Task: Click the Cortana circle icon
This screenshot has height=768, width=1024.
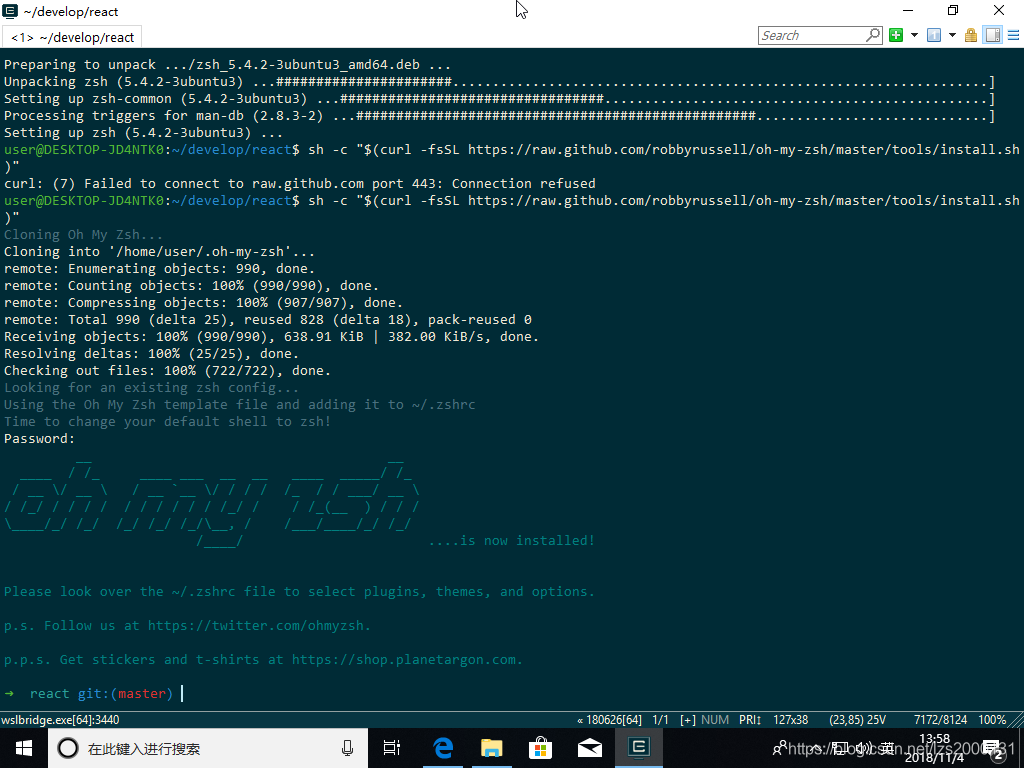Action: click(68, 748)
